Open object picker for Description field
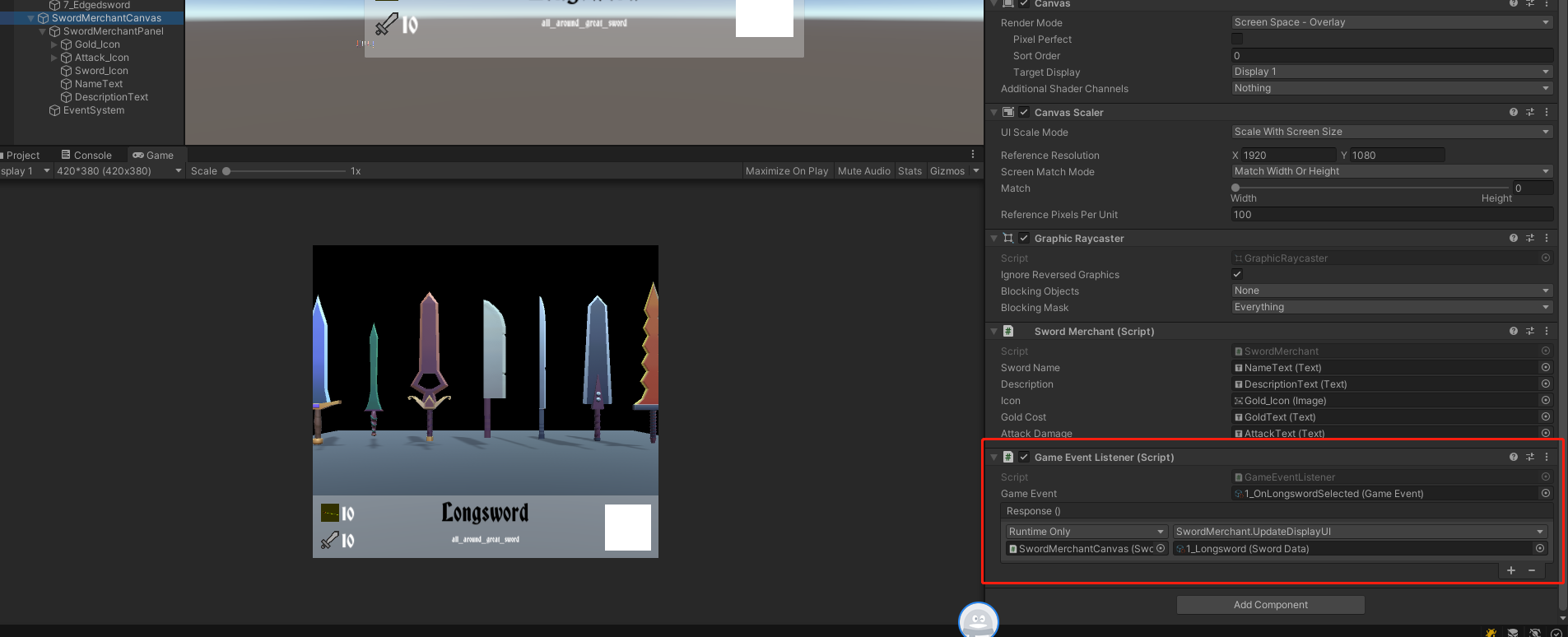This screenshot has width=1568, height=637. (1546, 384)
